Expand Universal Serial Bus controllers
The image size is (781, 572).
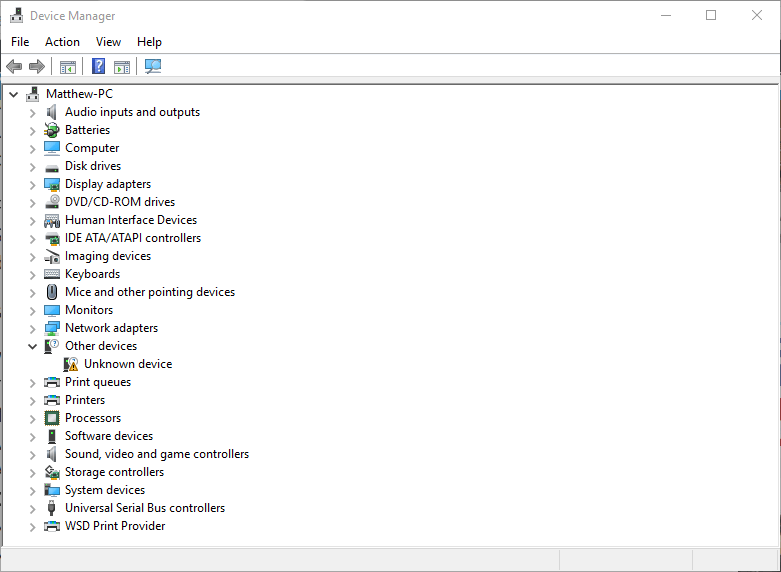[x=32, y=508]
